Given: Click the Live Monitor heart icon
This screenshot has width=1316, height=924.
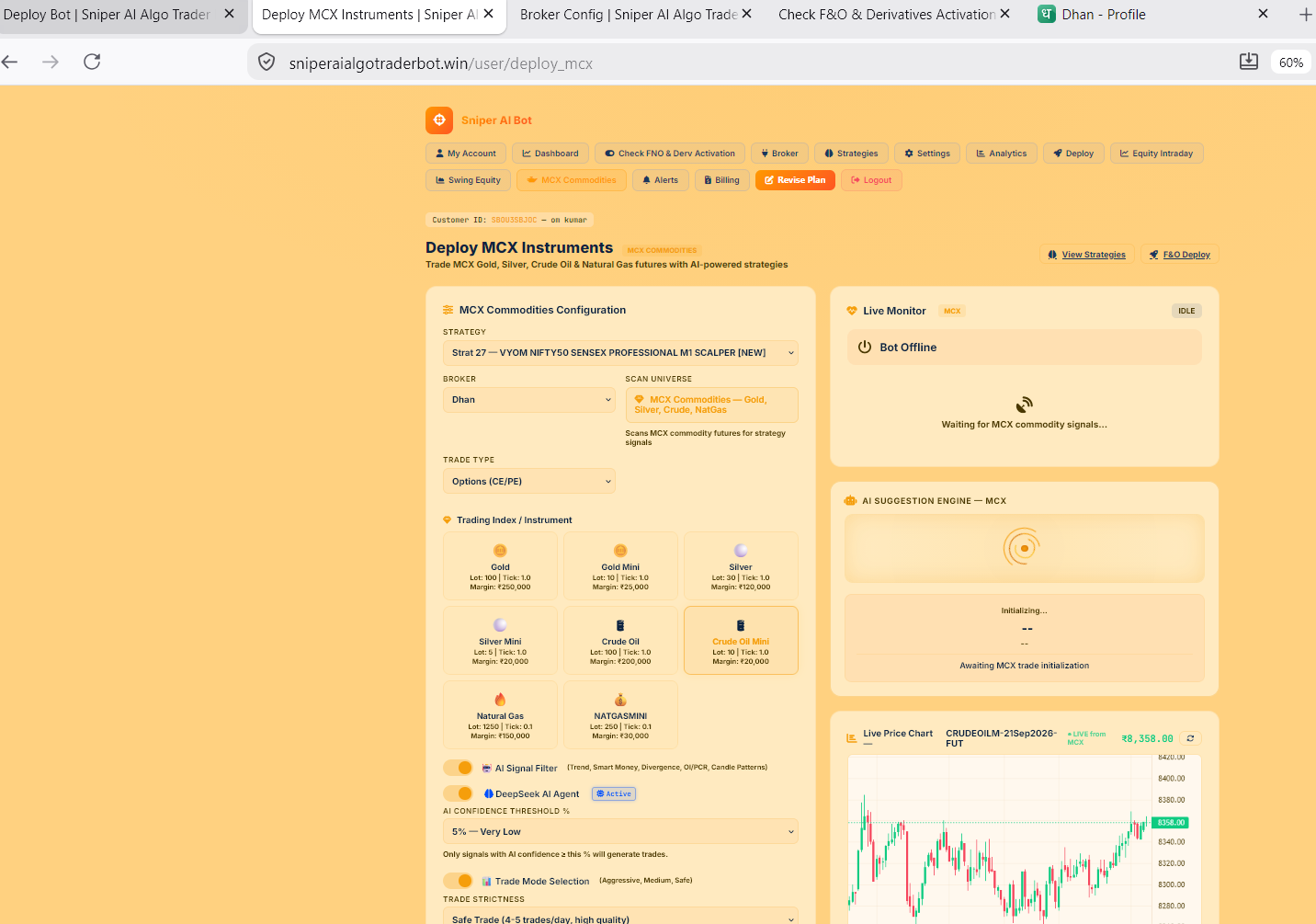Looking at the screenshot, I should (852, 311).
